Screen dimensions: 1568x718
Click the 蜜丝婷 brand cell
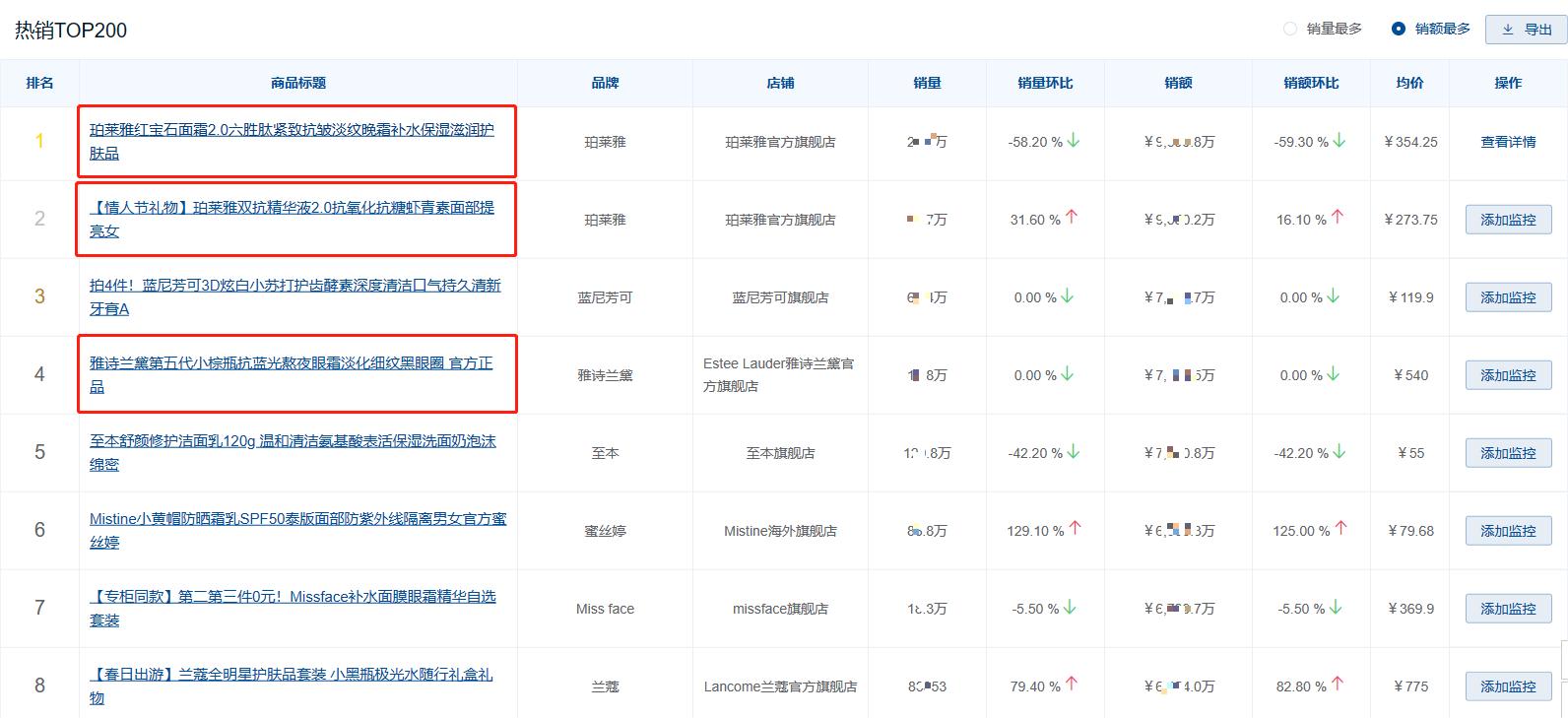point(605,531)
